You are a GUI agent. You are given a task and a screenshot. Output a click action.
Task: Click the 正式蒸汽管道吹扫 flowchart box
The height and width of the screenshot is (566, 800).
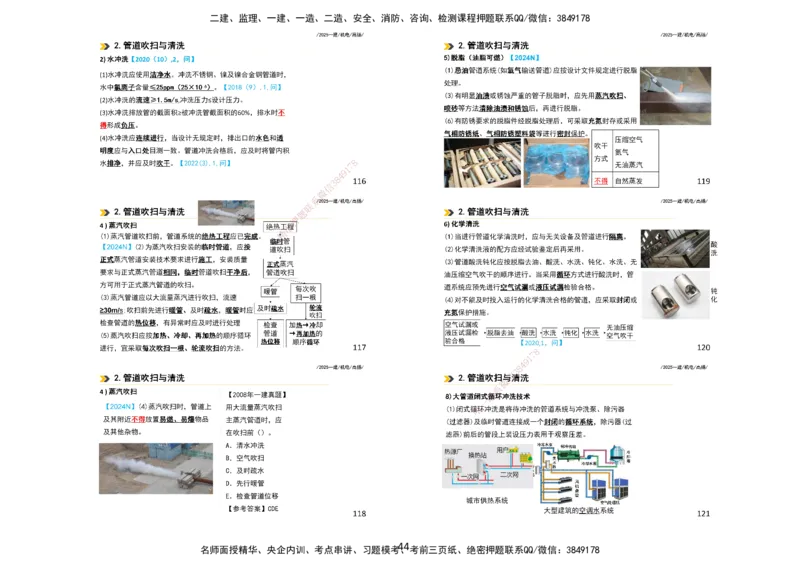pos(280,268)
